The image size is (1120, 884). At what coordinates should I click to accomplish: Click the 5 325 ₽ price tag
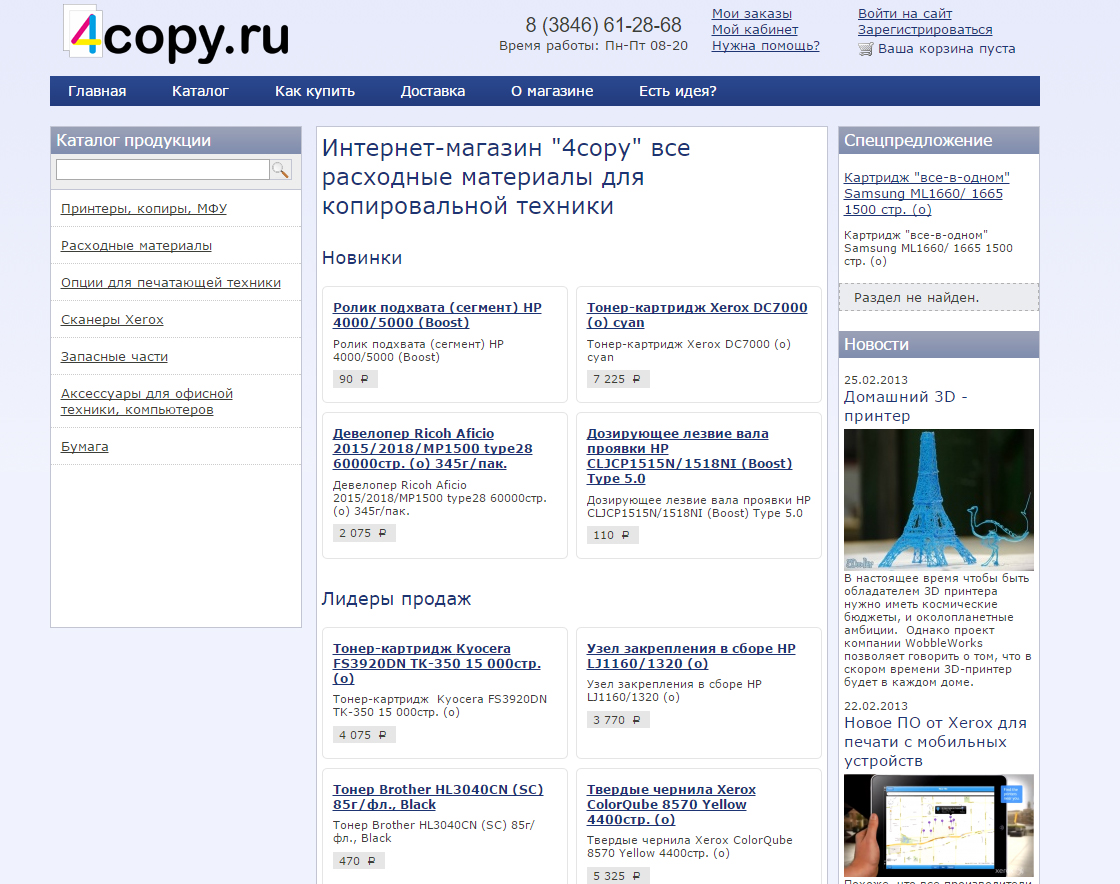tap(618, 876)
